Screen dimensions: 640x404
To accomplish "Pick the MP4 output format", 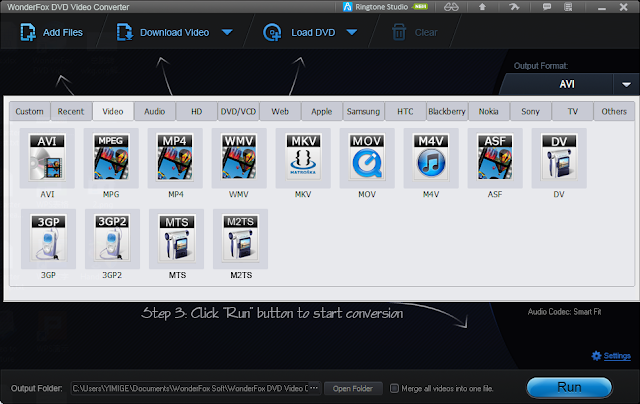I will pyautogui.click(x=175, y=158).
